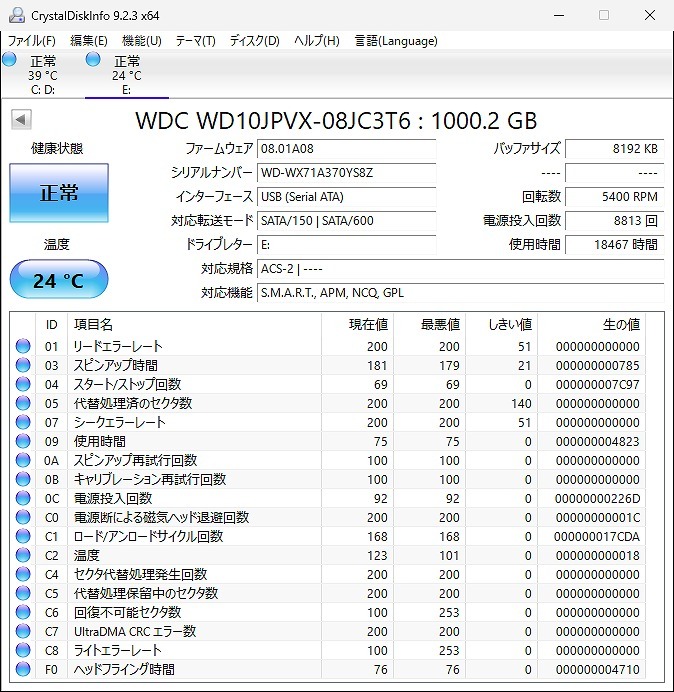Image resolution: width=674 pixels, height=692 pixels.
Task: Click status orb for attribute 05 代替処理済のセクタ数
Action: [x=23, y=403]
